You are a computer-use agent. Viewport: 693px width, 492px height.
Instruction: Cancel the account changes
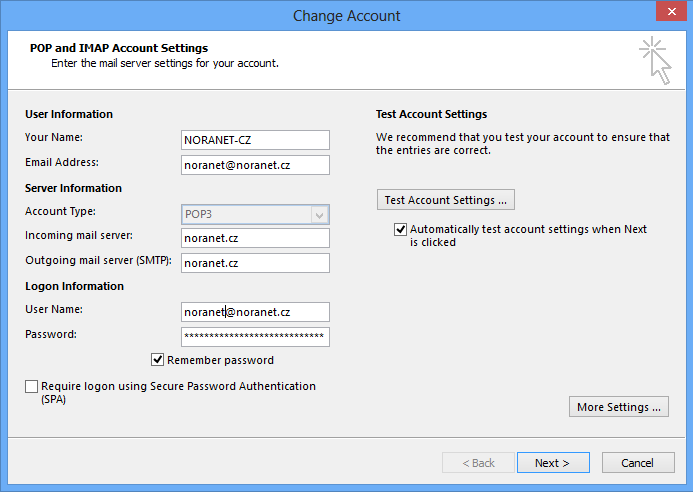click(x=637, y=463)
